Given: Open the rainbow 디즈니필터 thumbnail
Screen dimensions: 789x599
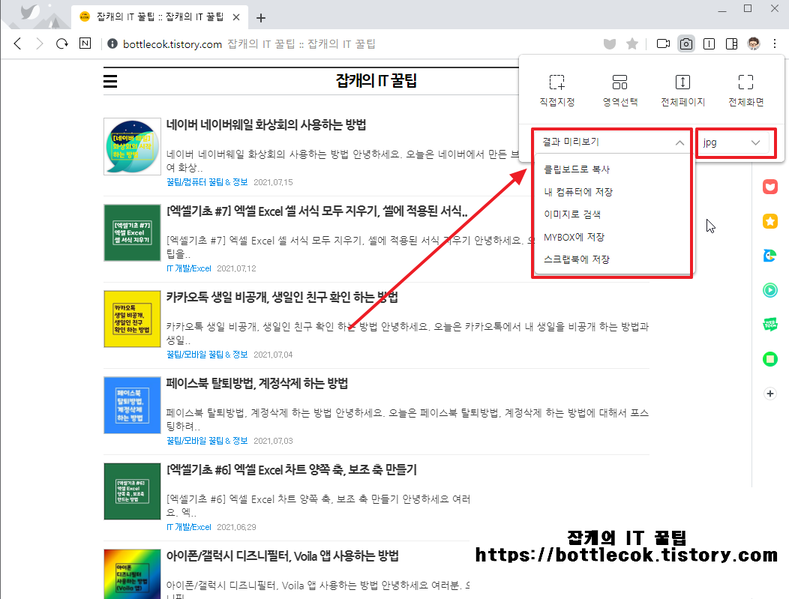Looking at the screenshot, I should click(132, 574).
